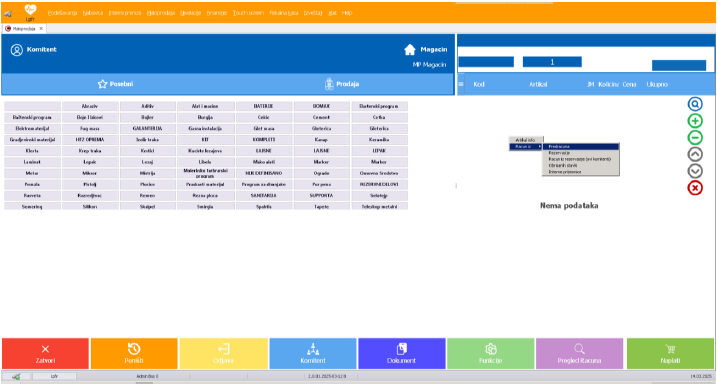Image resolution: width=717 pixels, height=385 pixels.
Task: Click the green plus quantity icon
Action: tap(695, 121)
